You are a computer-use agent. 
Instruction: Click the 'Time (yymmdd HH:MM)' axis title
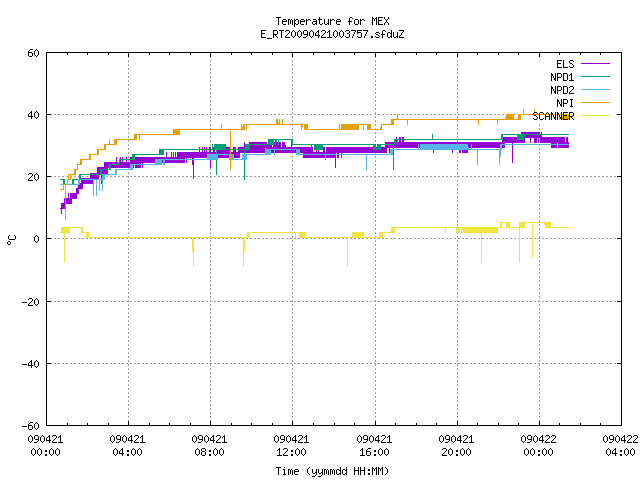pyautogui.click(x=332, y=471)
